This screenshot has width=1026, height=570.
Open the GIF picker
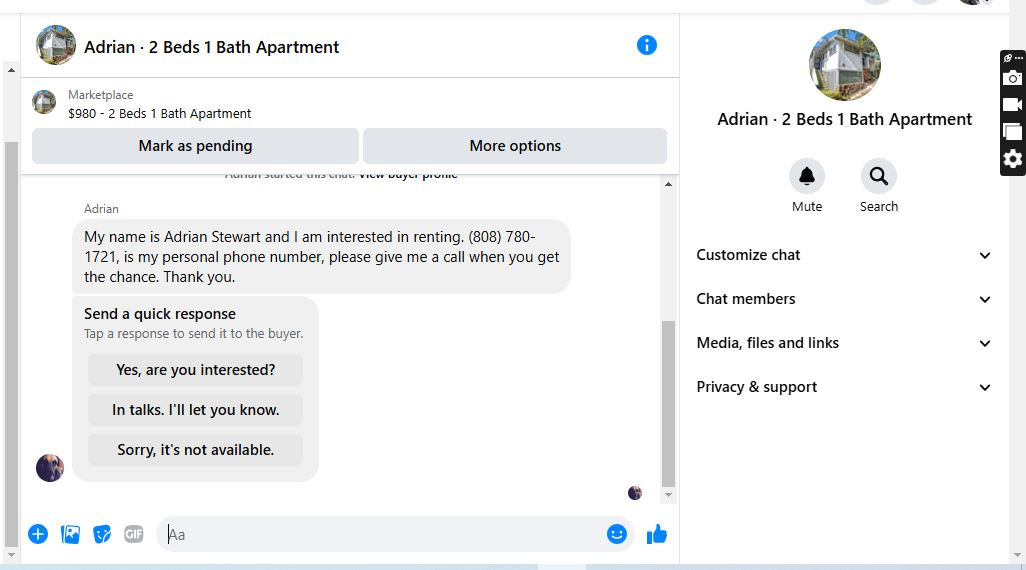click(134, 534)
